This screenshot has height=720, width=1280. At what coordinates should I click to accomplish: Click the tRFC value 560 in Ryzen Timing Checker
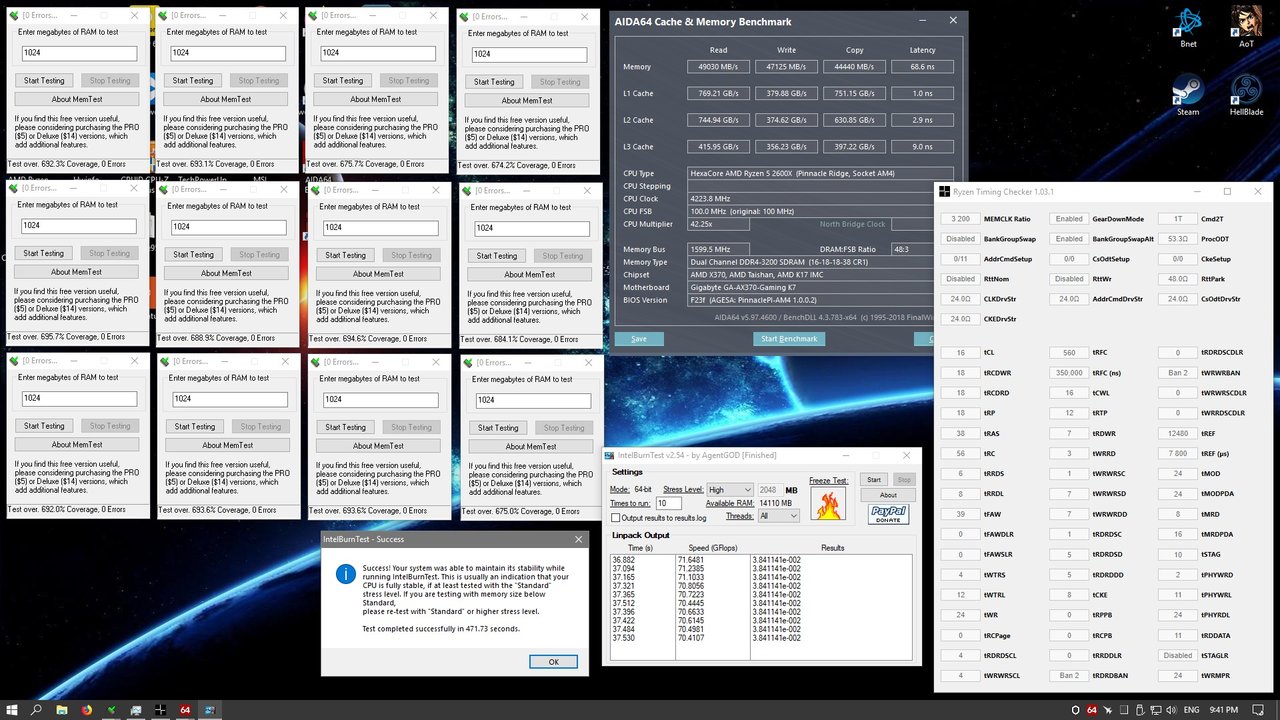1069,353
